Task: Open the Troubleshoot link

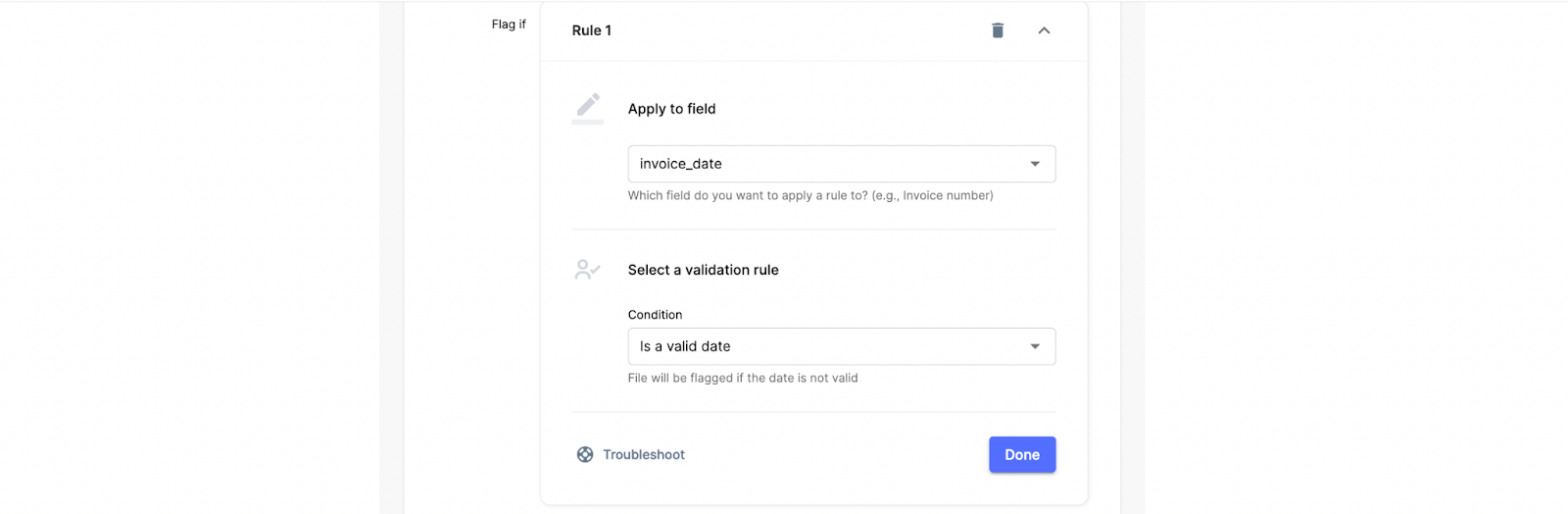Action: point(644,454)
